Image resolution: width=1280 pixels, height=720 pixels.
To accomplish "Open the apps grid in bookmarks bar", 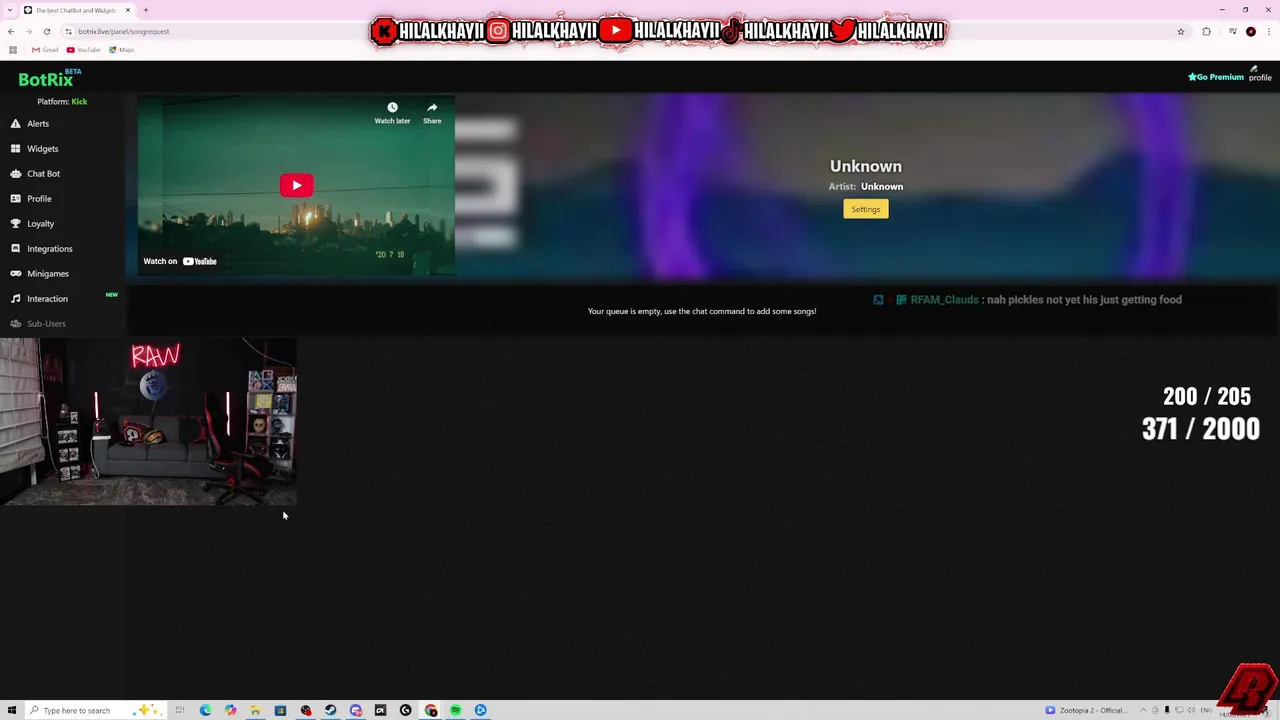I will 12,50.
